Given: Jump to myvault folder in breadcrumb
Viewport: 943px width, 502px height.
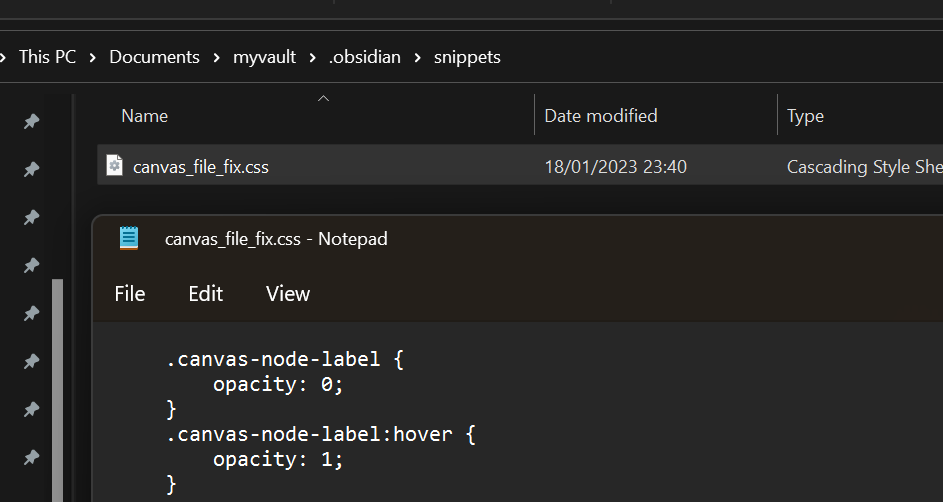Looking at the screenshot, I should 264,57.
